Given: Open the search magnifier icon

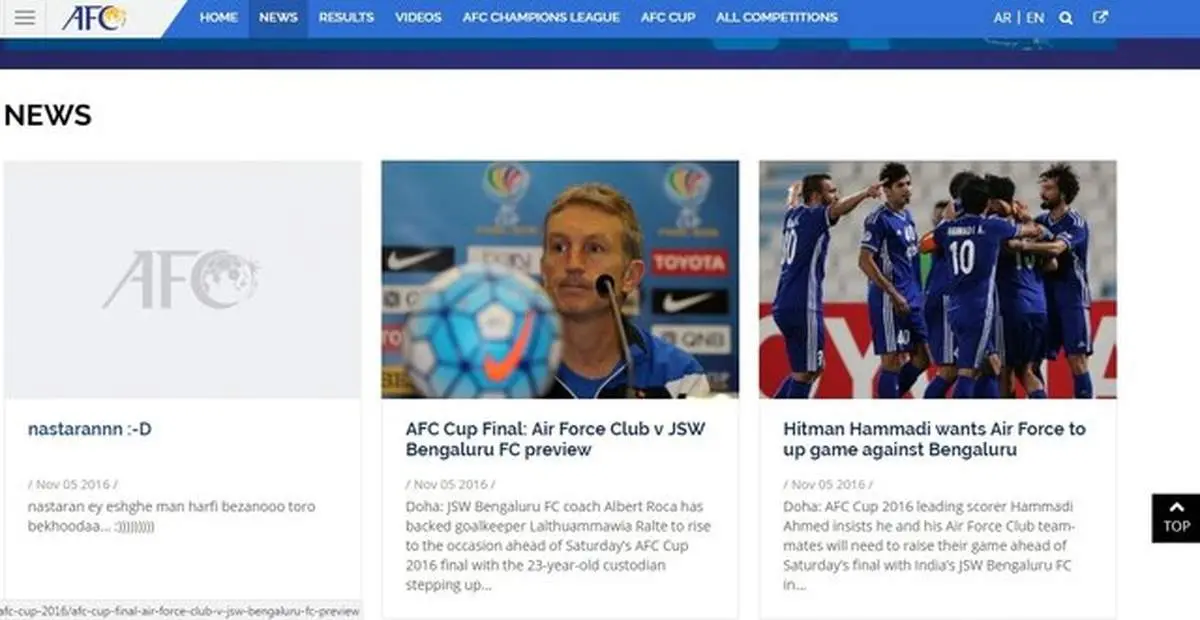Looking at the screenshot, I should 1066,17.
